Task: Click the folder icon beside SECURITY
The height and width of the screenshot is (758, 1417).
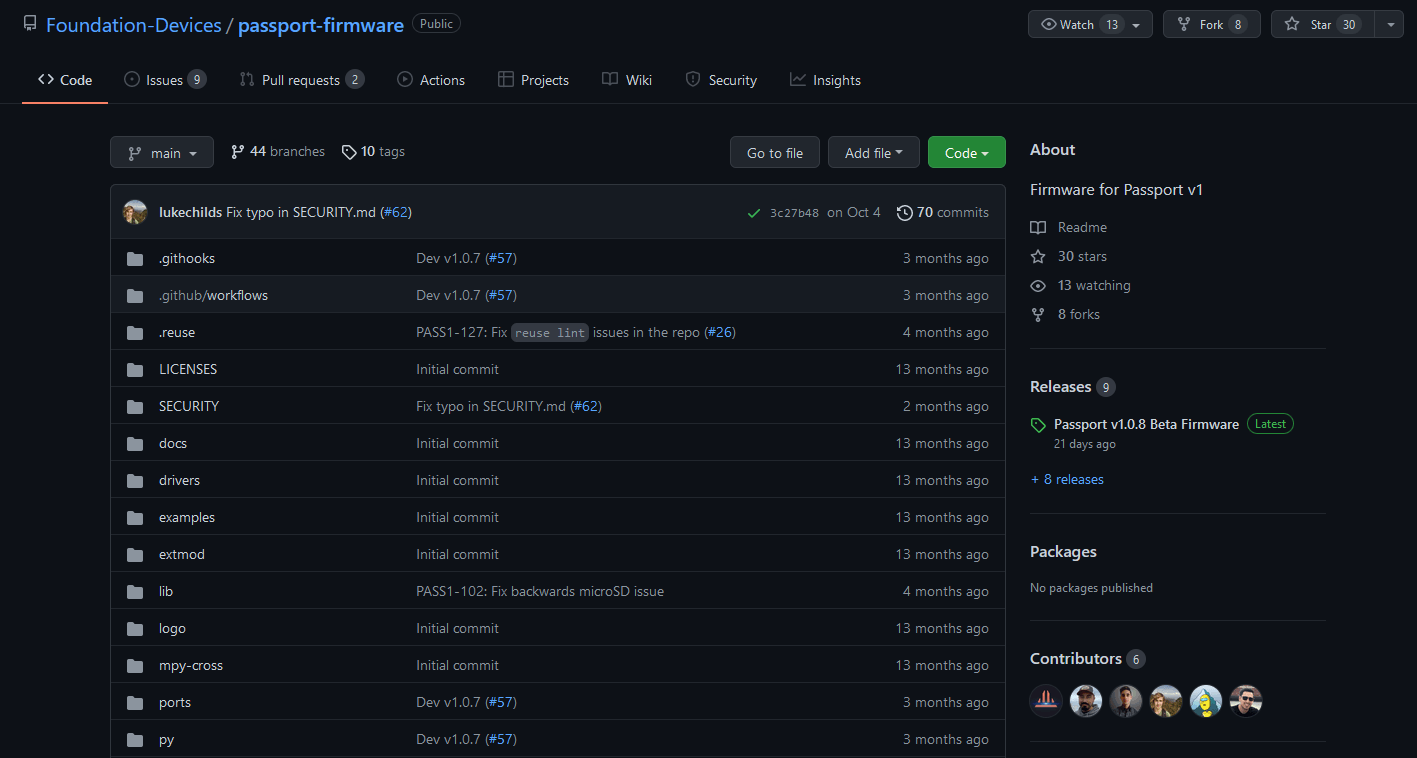Action: [135, 407]
